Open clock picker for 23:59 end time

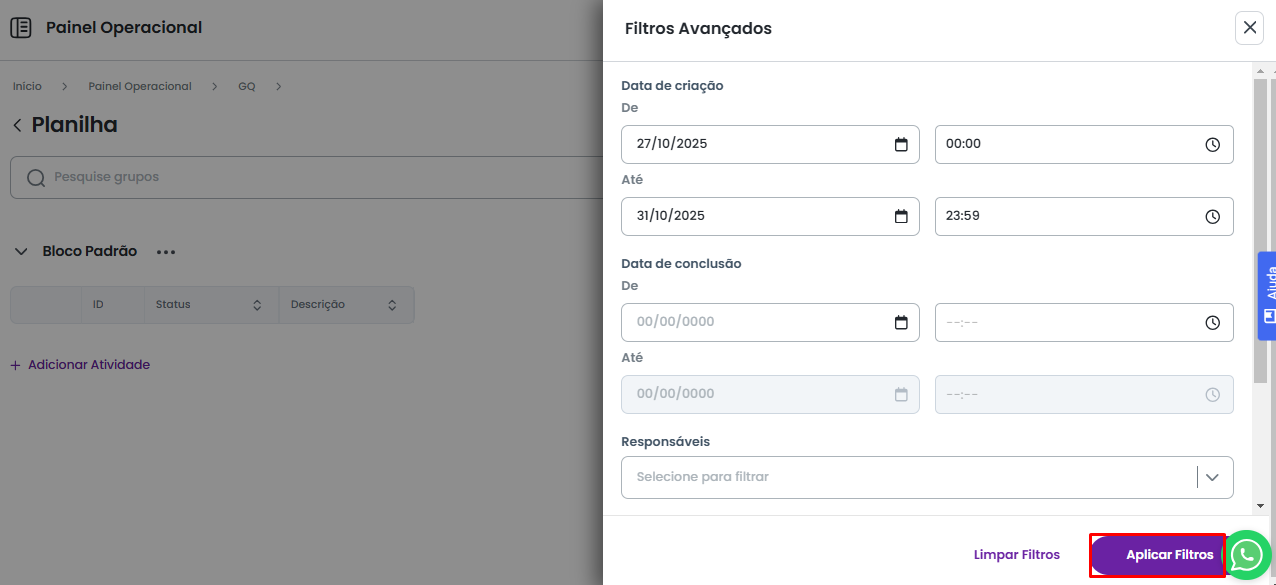1212,216
